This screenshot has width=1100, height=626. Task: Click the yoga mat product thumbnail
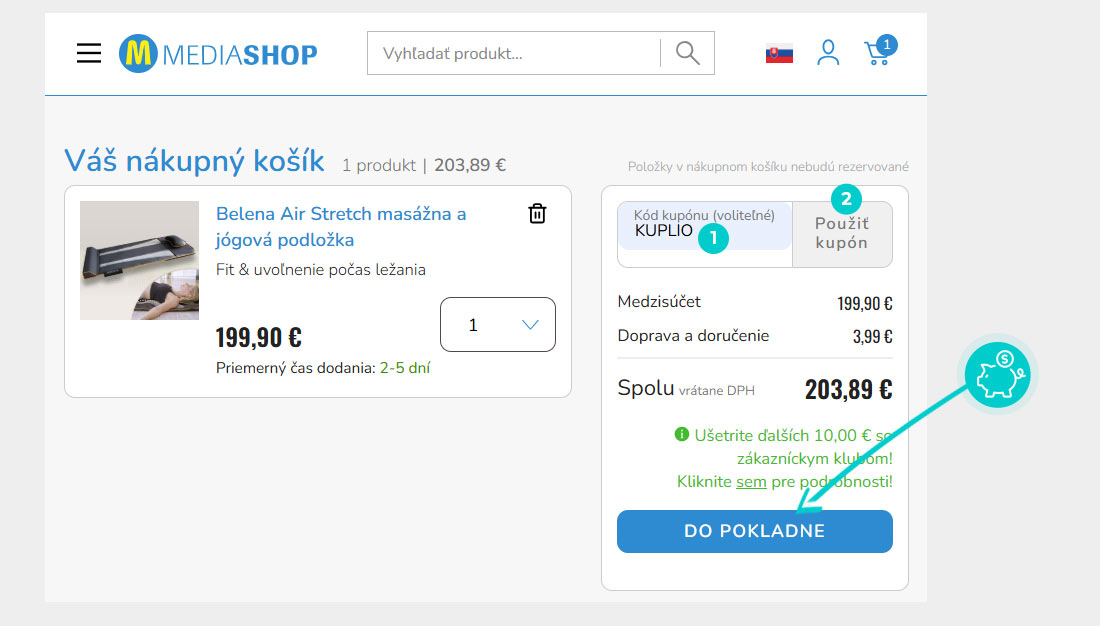[x=140, y=260]
